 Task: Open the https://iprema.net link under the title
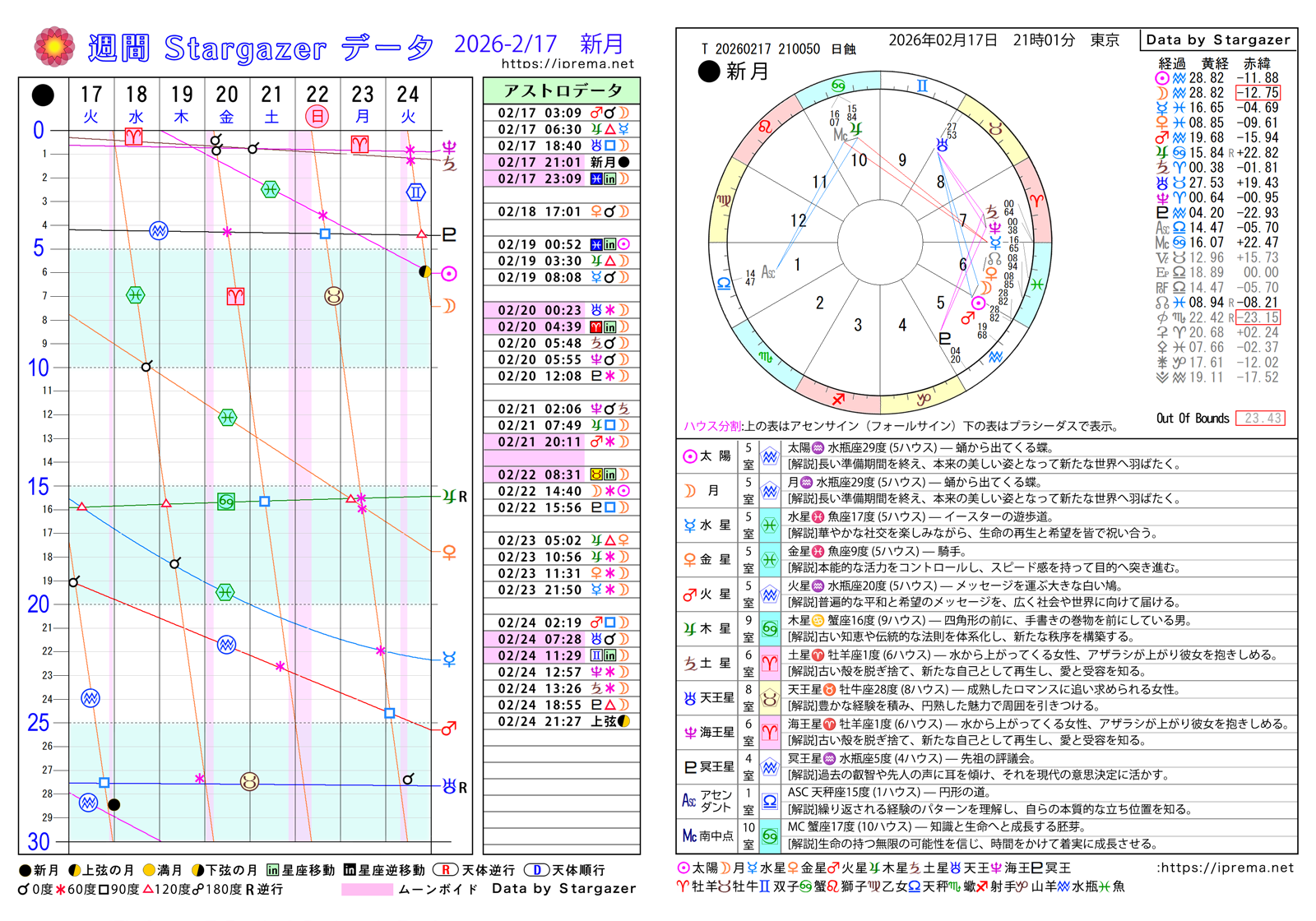tap(568, 63)
